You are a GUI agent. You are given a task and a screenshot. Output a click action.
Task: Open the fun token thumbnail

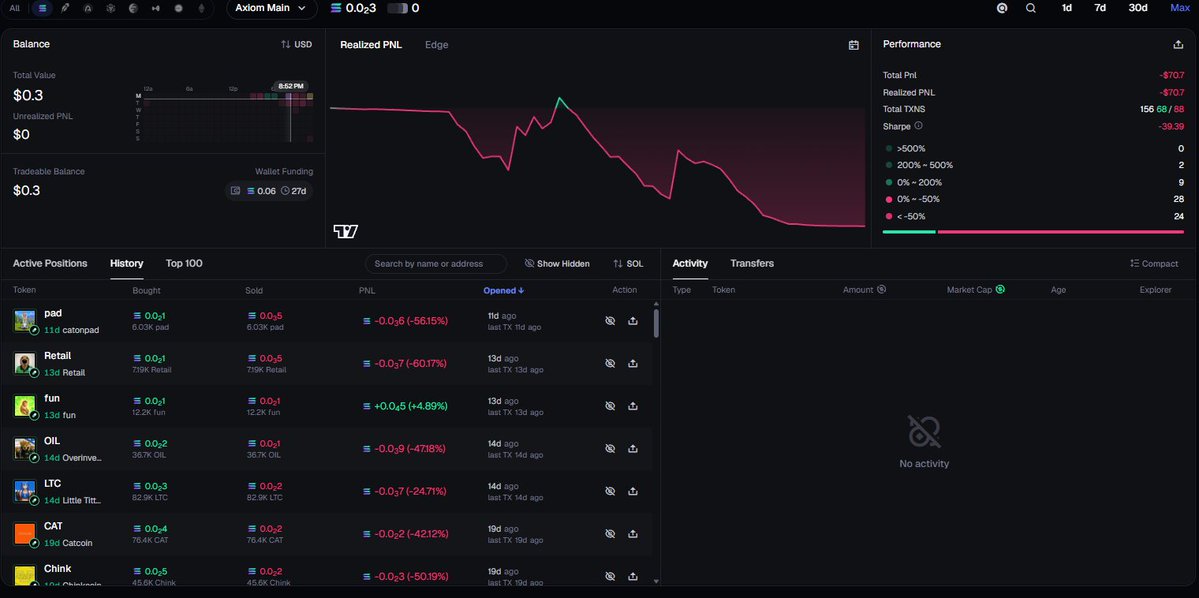(25, 406)
